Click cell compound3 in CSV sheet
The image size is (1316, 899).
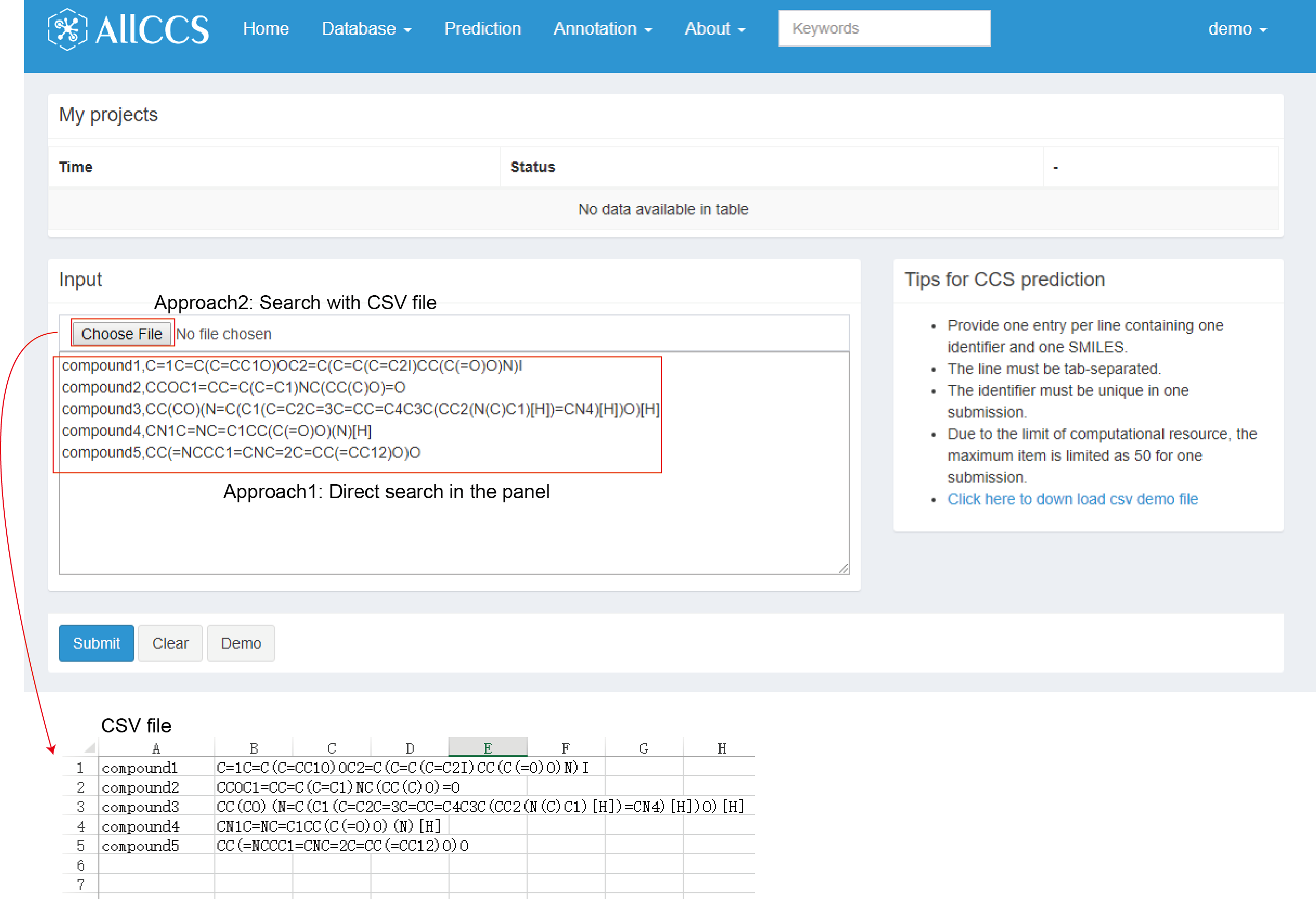tap(157, 807)
